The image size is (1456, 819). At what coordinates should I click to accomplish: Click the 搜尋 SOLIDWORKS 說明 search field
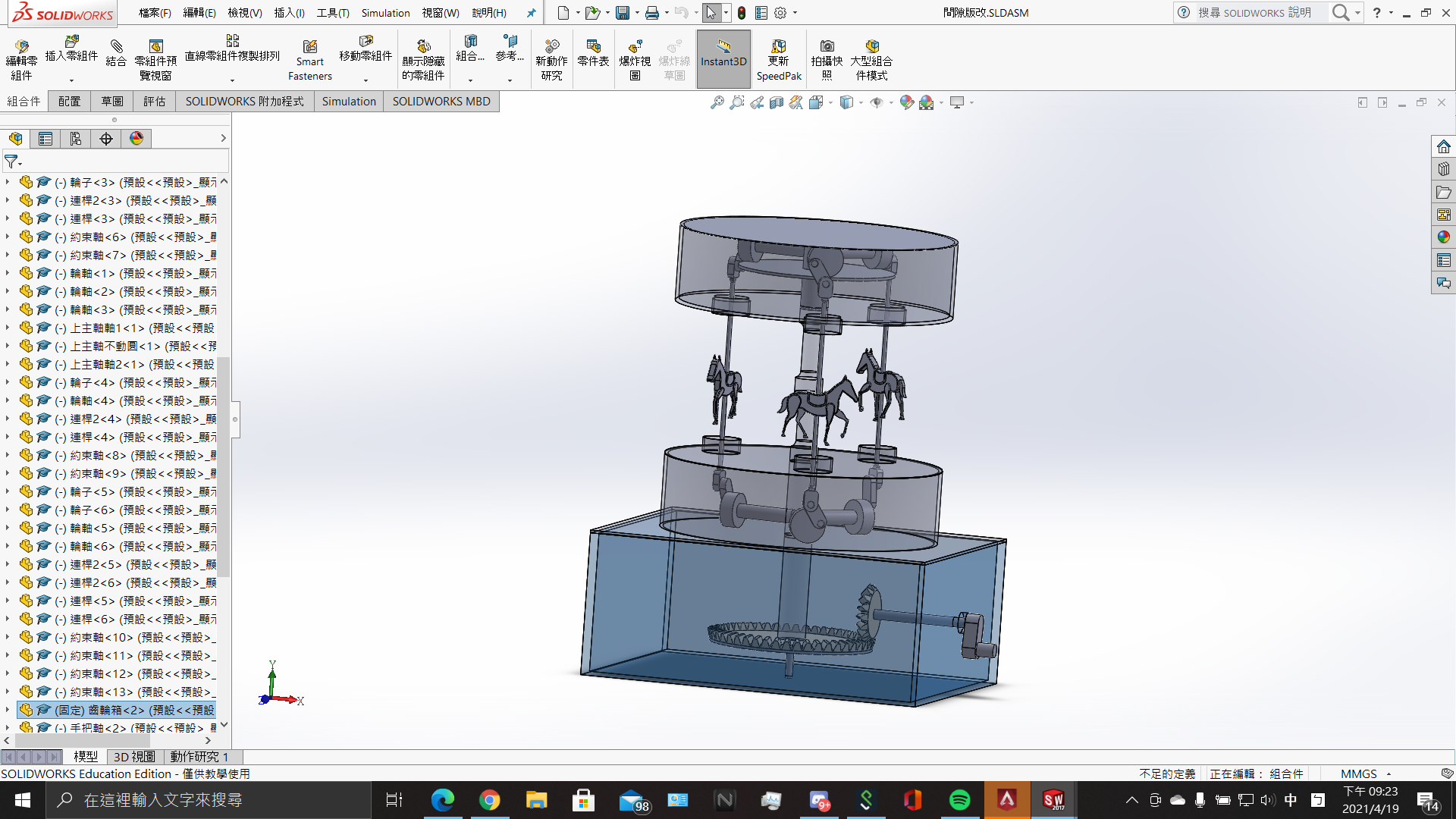coord(1254,13)
